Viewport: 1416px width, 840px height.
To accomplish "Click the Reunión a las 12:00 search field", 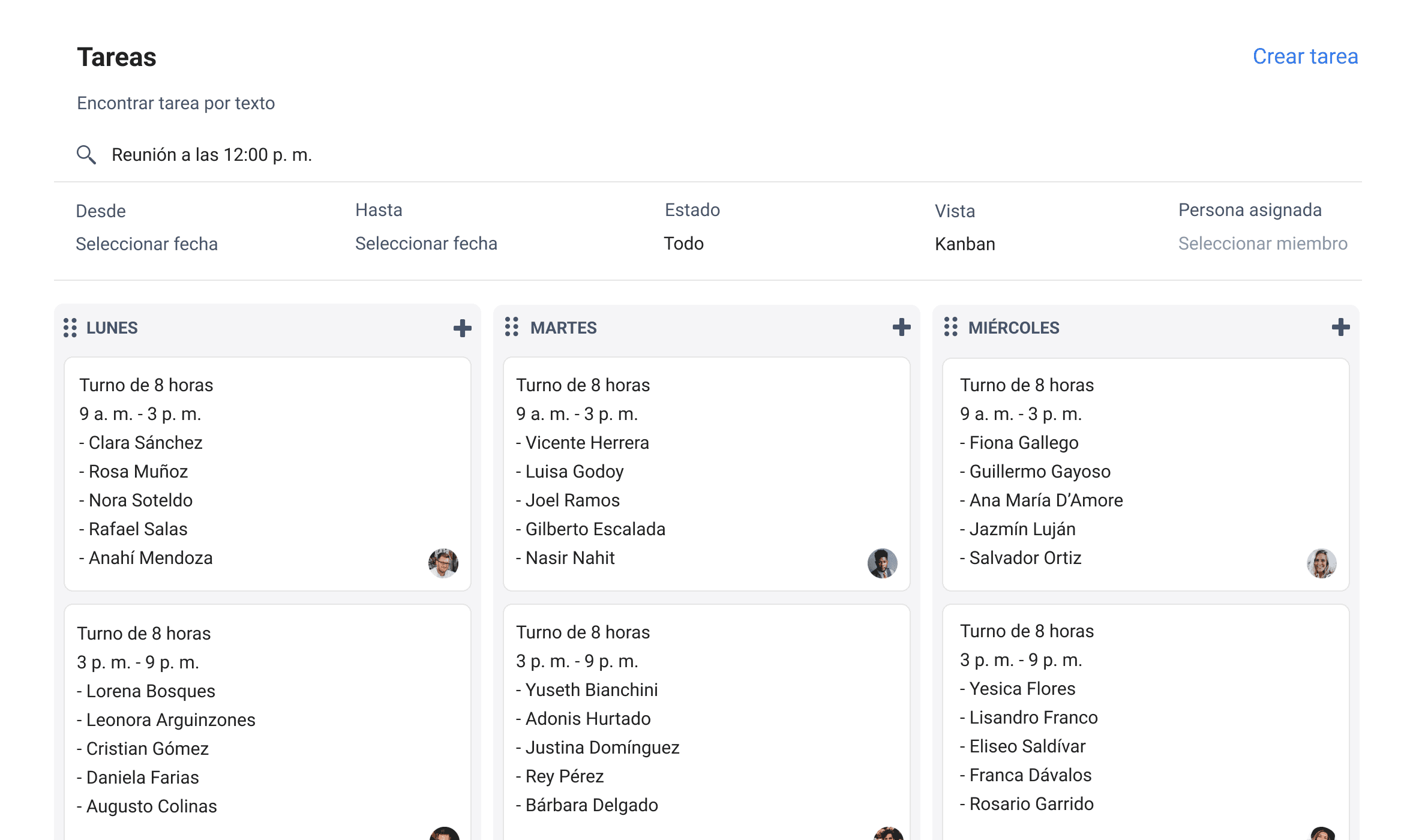I will pyautogui.click(x=211, y=154).
